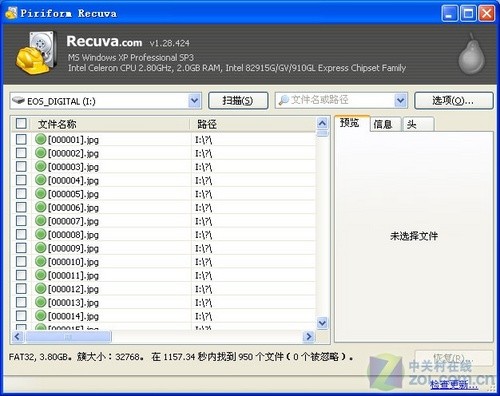This screenshot has width=500, height=396.
Task: Click the 扫描(S) scan button
Action: (238, 100)
